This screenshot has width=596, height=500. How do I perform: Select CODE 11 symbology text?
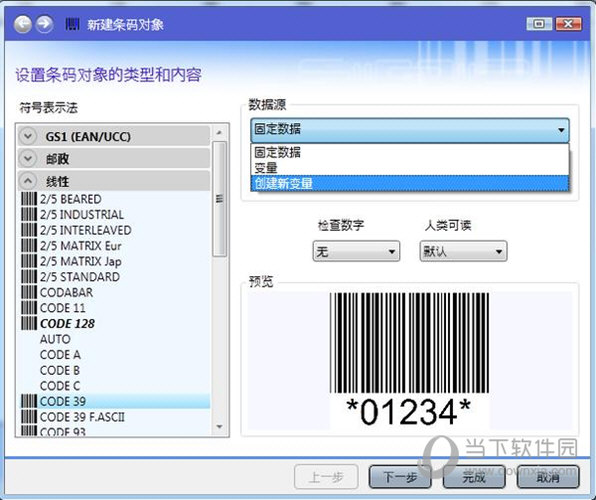click(x=63, y=308)
